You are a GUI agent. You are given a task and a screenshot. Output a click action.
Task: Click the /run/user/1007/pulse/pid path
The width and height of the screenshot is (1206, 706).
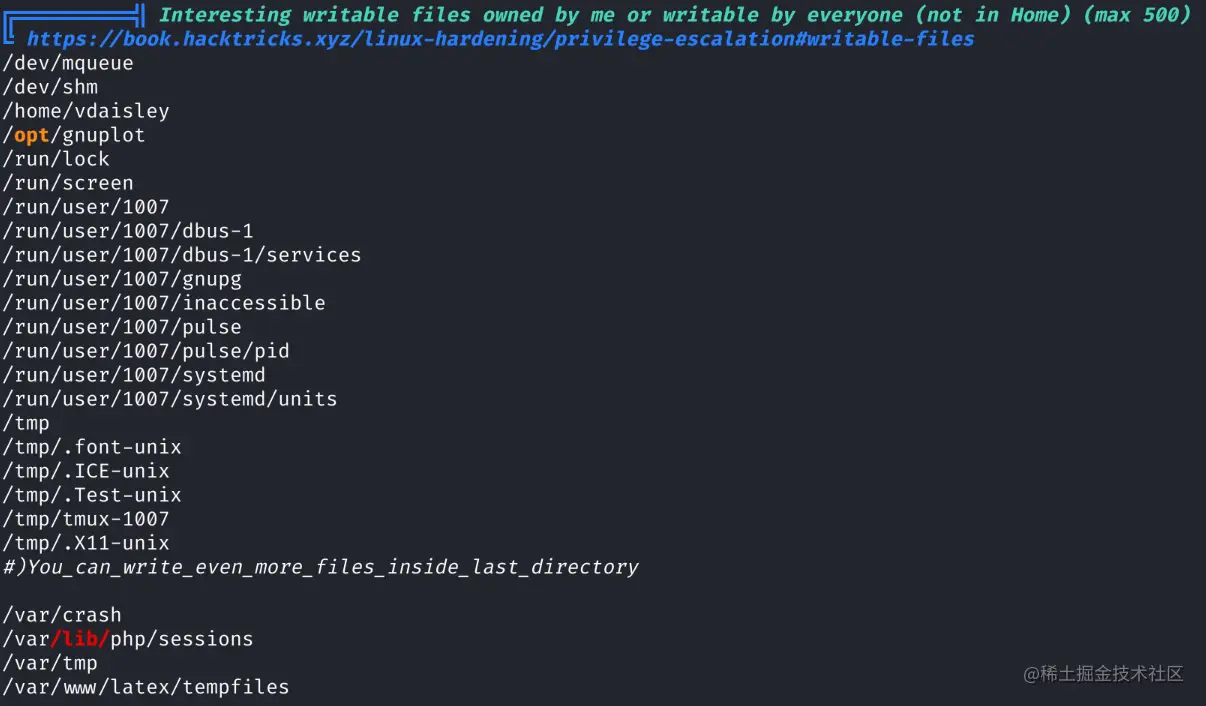pos(146,351)
